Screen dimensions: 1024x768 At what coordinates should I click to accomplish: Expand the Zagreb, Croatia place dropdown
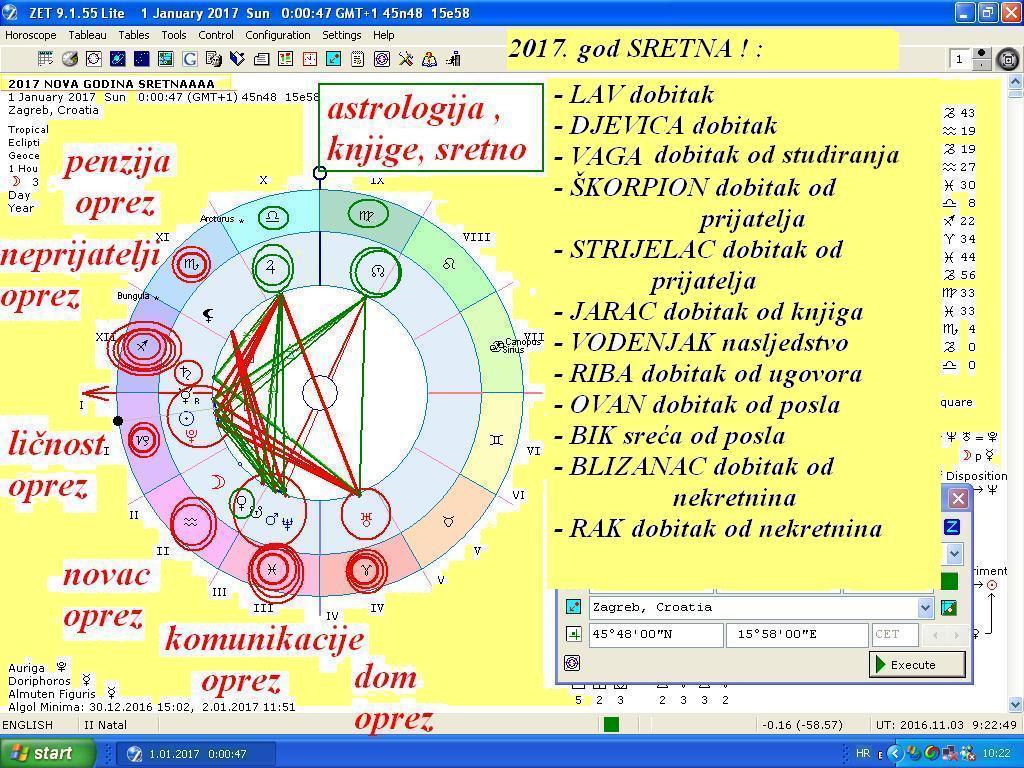click(x=925, y=607)
